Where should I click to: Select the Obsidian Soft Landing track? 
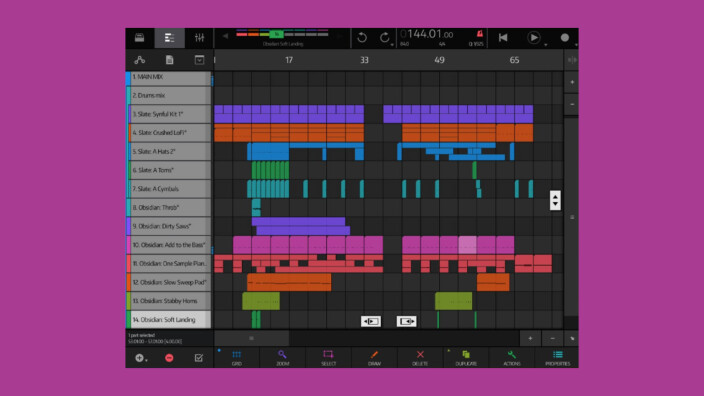pyautogui.click(x=170, y=320)
